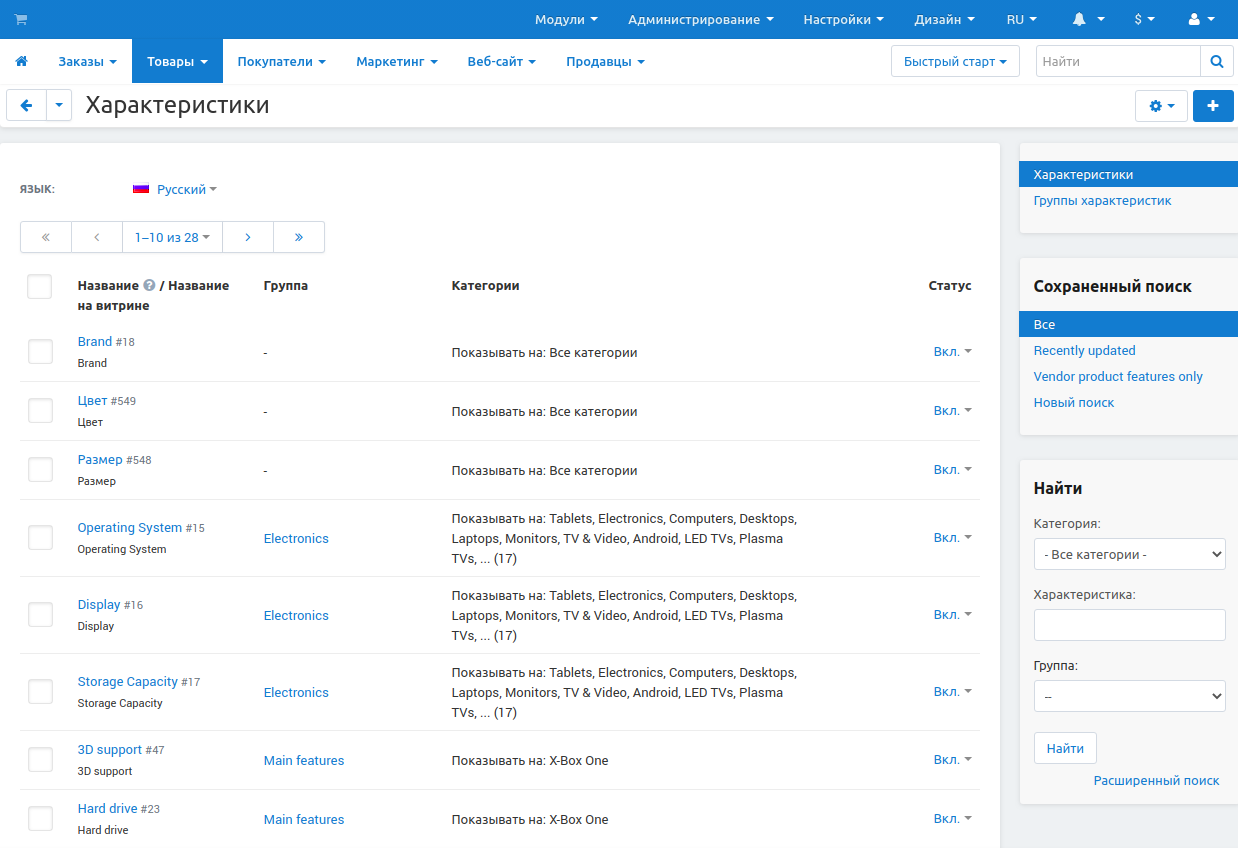Go to the last page of results

coord(298,237)
